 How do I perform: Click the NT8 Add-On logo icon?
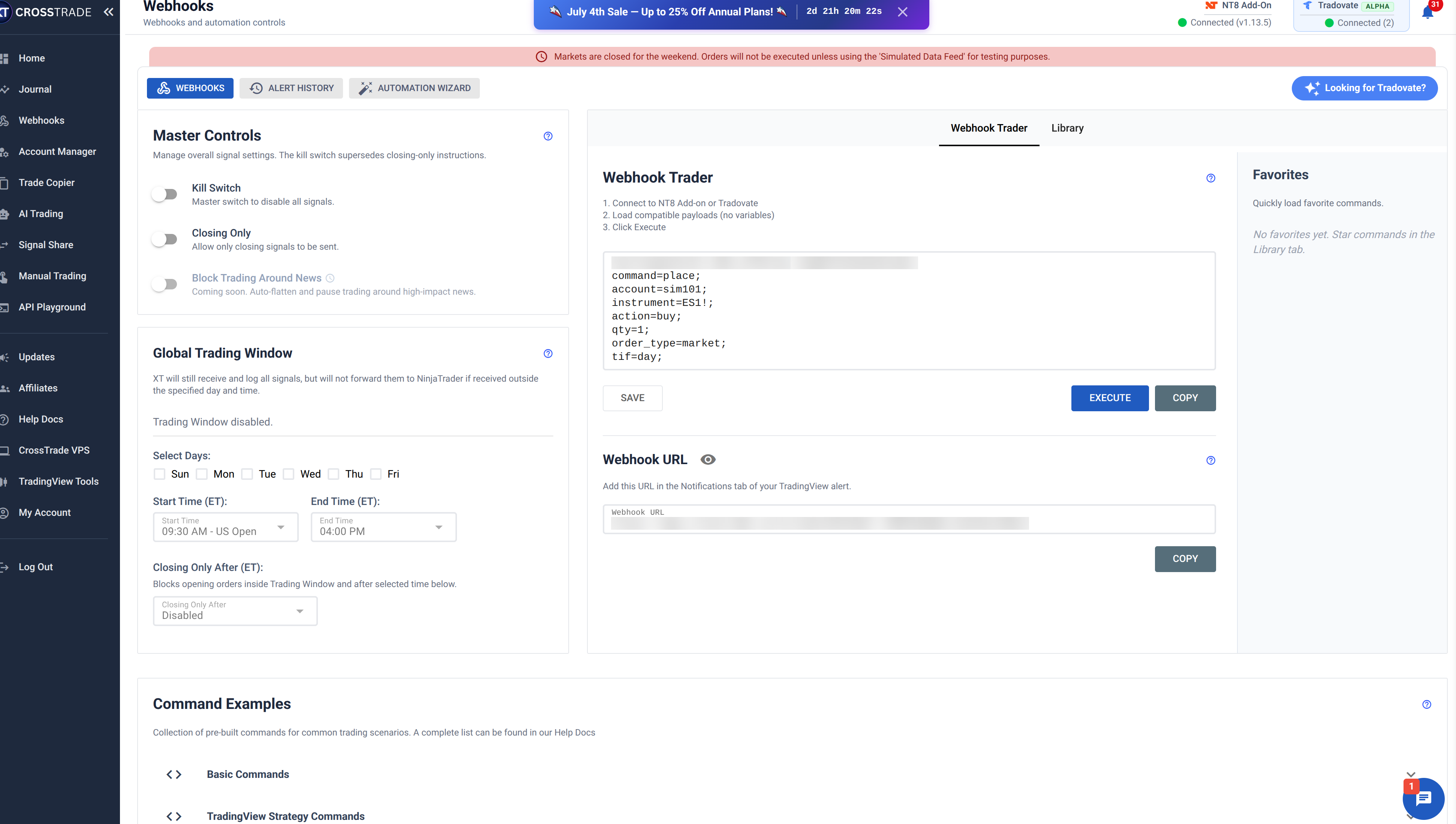pyautogui.click(x=1210, y=6)
